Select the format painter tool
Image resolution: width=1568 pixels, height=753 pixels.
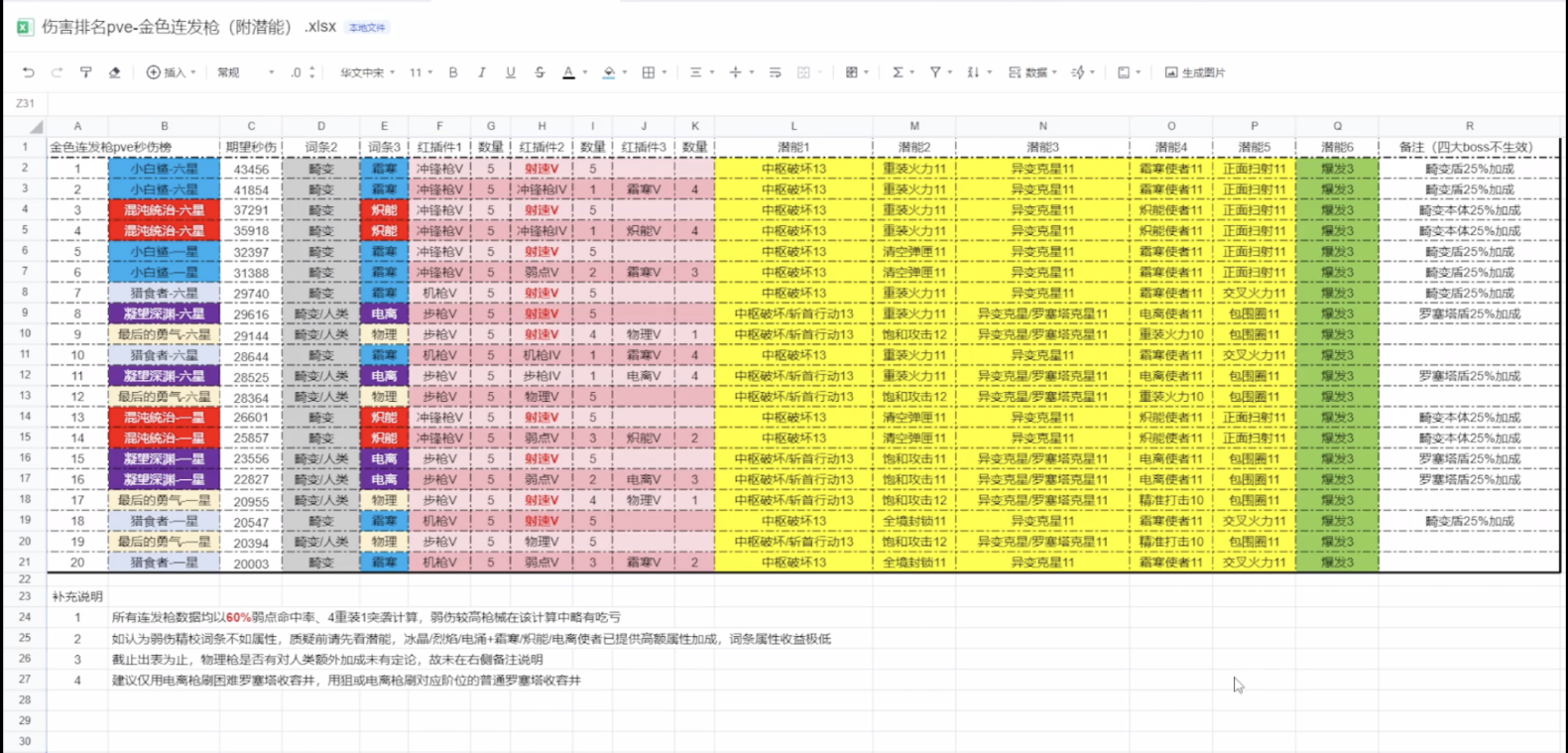(x=85, y=72)
